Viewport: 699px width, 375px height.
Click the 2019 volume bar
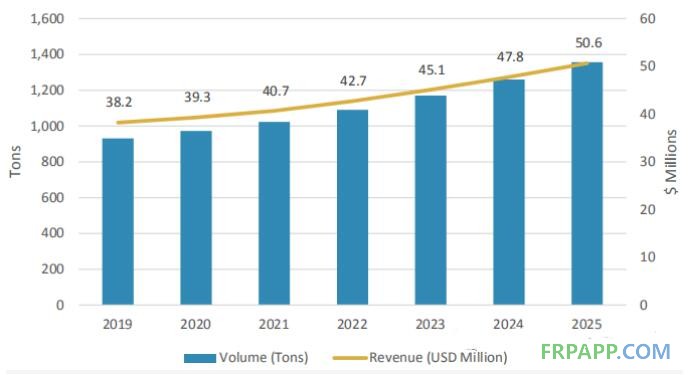pyautogui.click(x=118, y=222)
